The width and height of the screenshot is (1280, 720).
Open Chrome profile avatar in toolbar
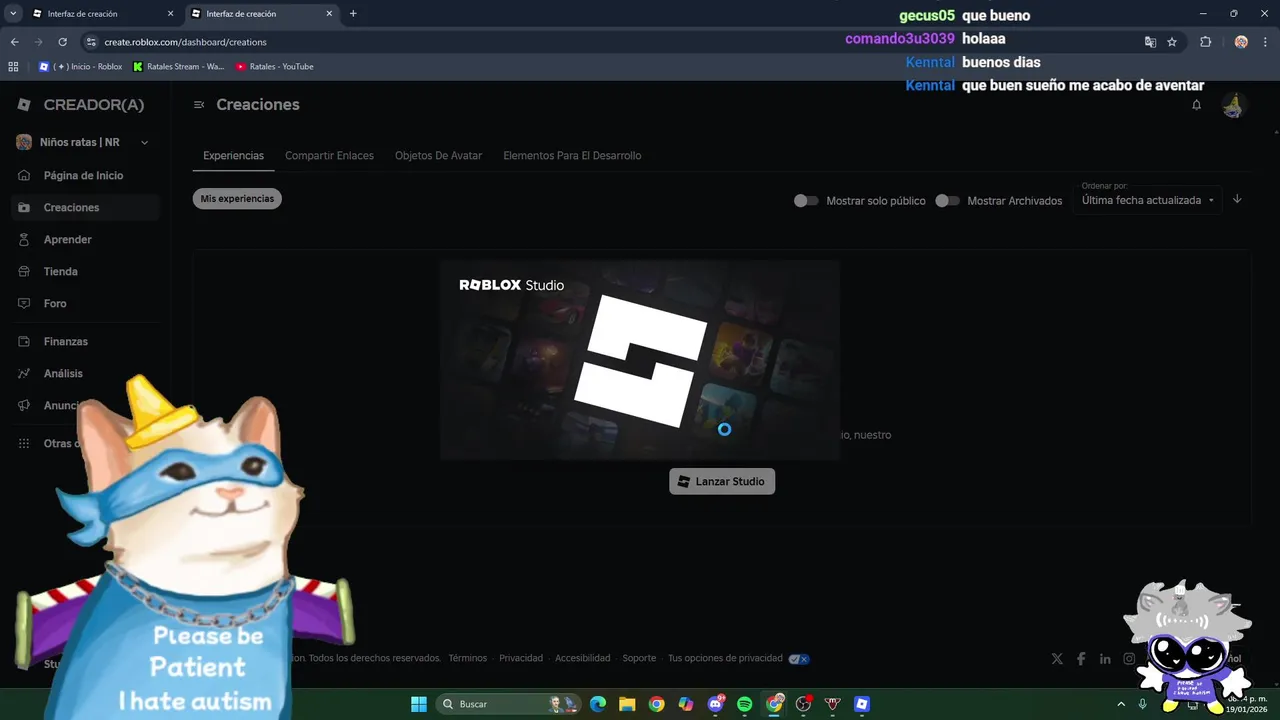[1241, 42]
